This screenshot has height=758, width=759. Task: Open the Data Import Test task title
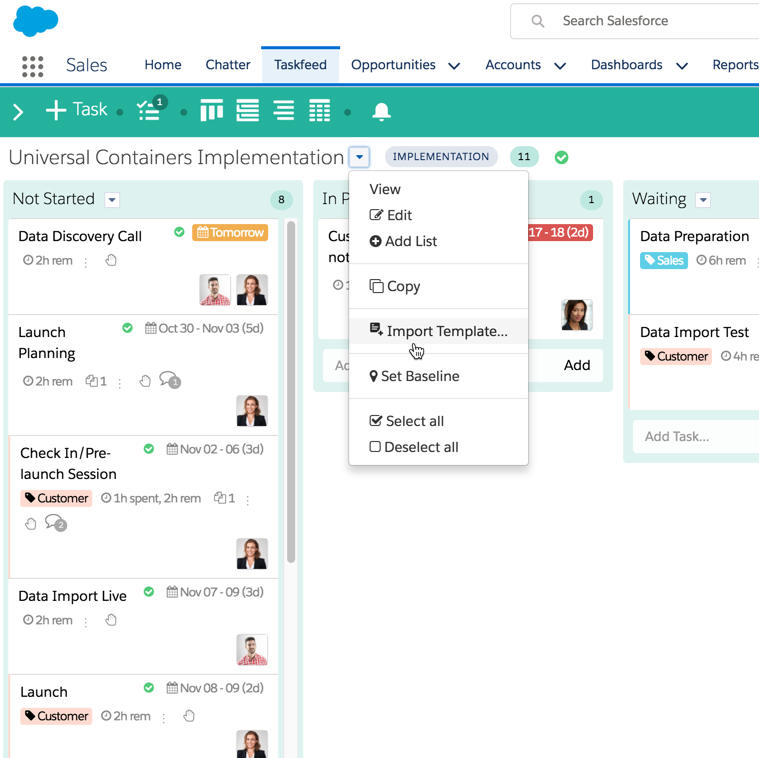[x=694, y=332]
